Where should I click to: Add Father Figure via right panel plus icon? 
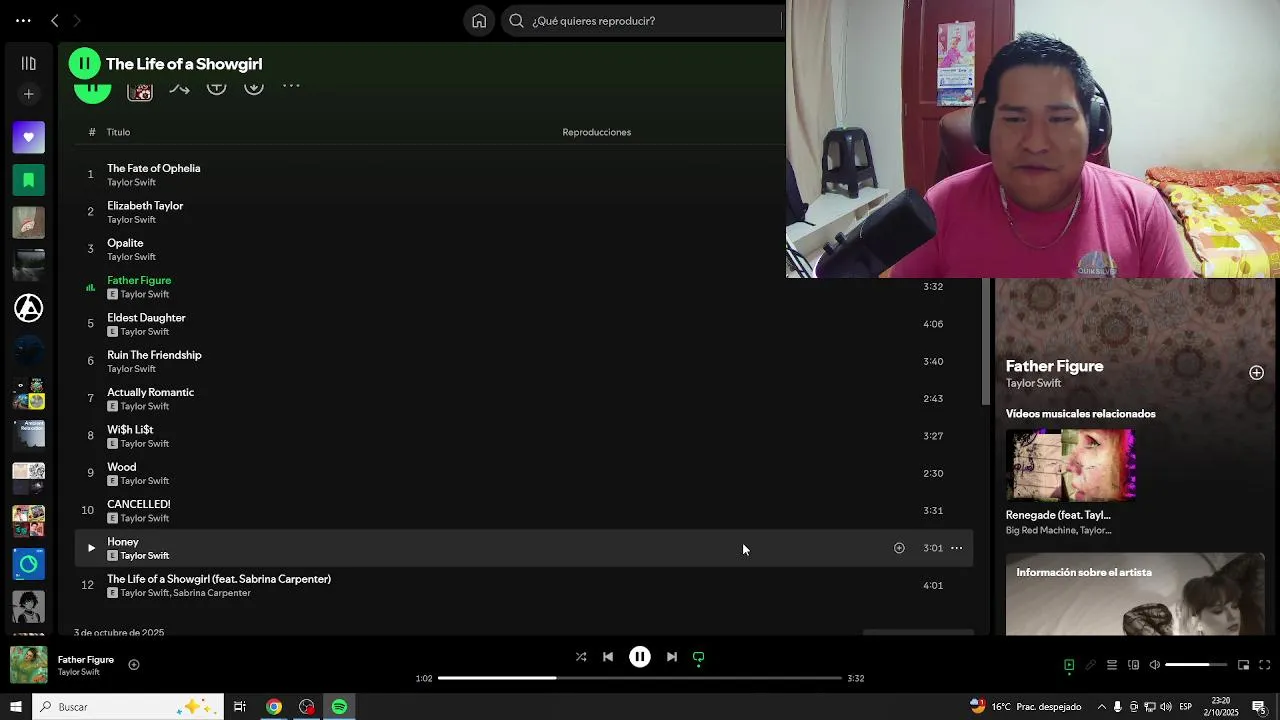(1256, 373)
